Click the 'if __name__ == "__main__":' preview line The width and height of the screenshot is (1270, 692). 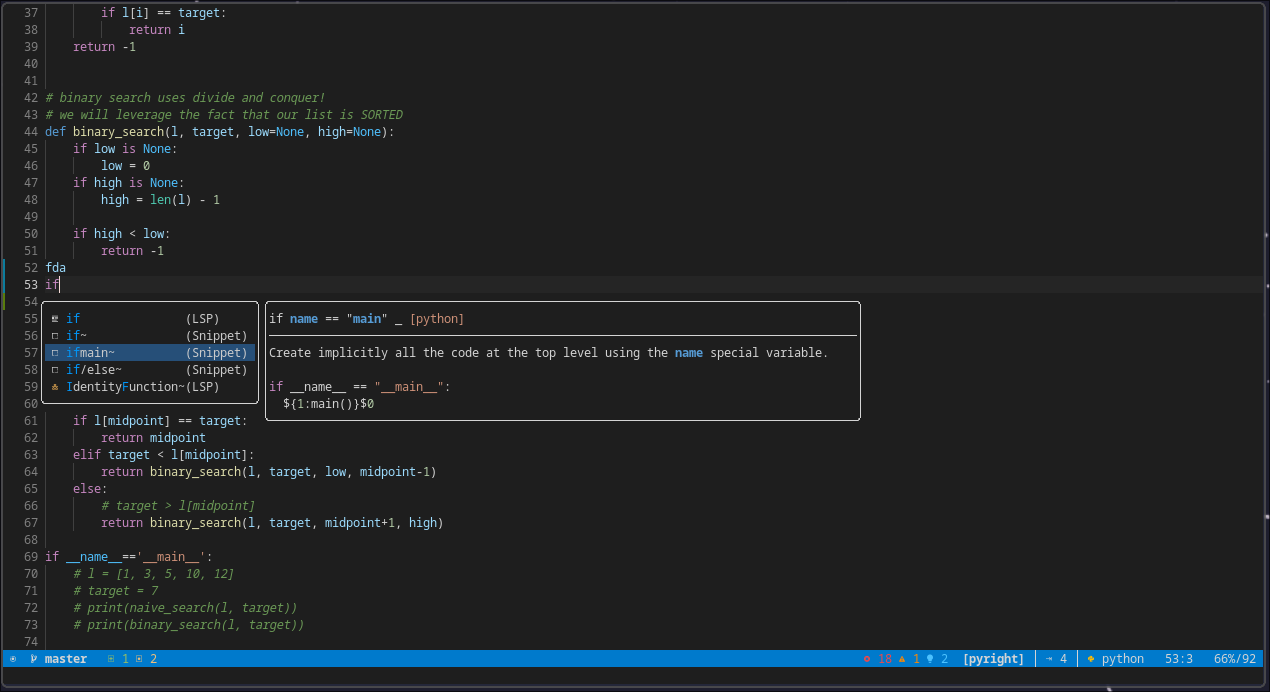tap(360, 387)
